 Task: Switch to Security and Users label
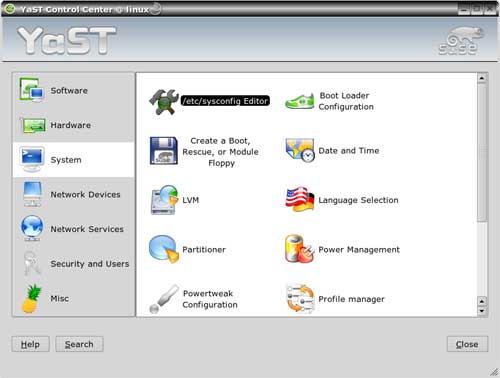pos(90,264)
